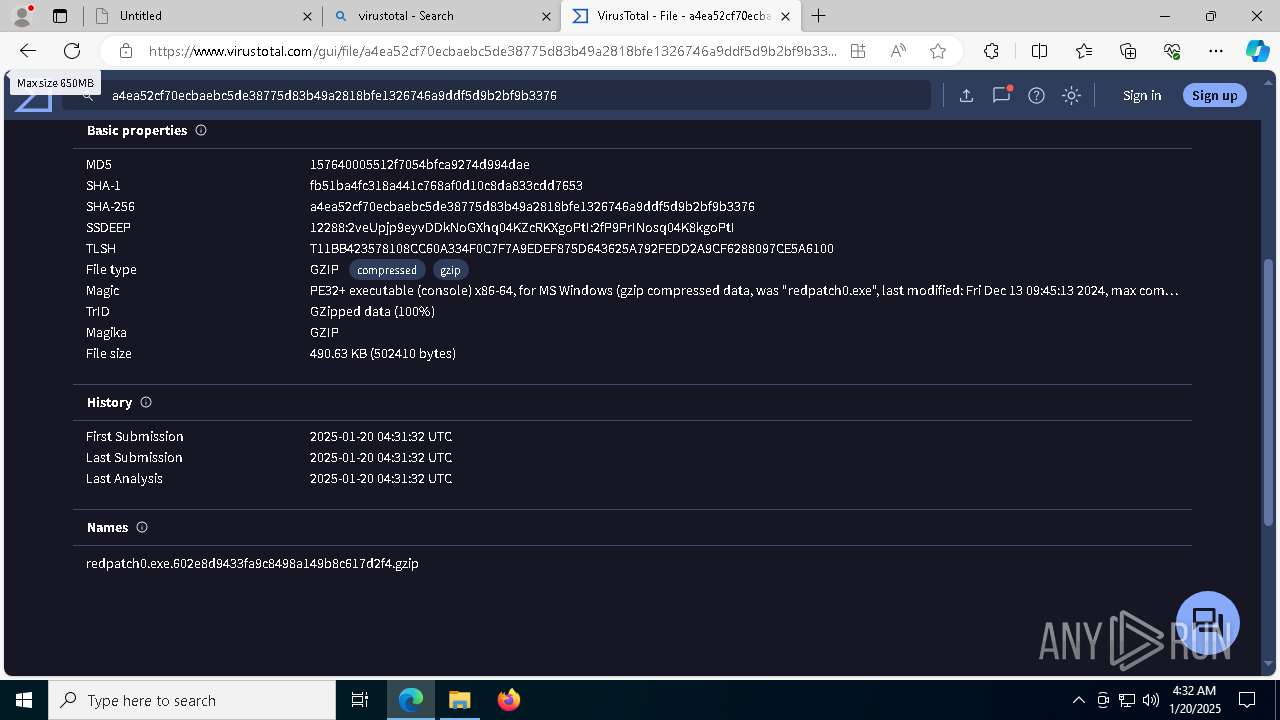Open the Copilot sidebar icon

pos(1257,51)
